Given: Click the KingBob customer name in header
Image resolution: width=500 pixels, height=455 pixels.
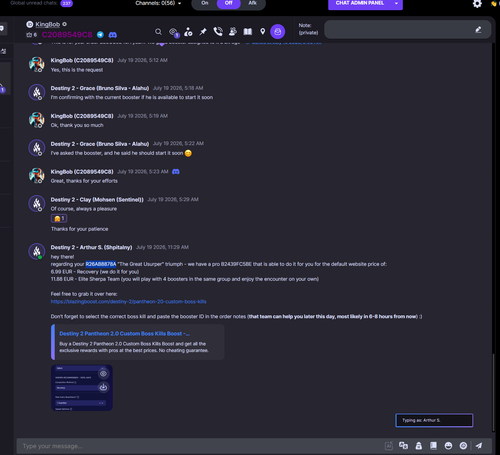Looking at the screenshot, I should (48, 24).
